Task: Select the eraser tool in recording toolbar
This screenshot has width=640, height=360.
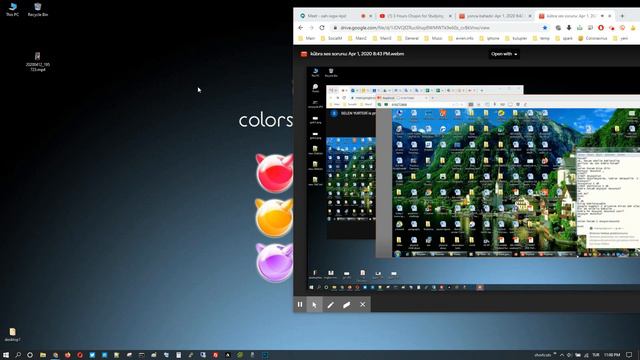Action: point(347,304)
